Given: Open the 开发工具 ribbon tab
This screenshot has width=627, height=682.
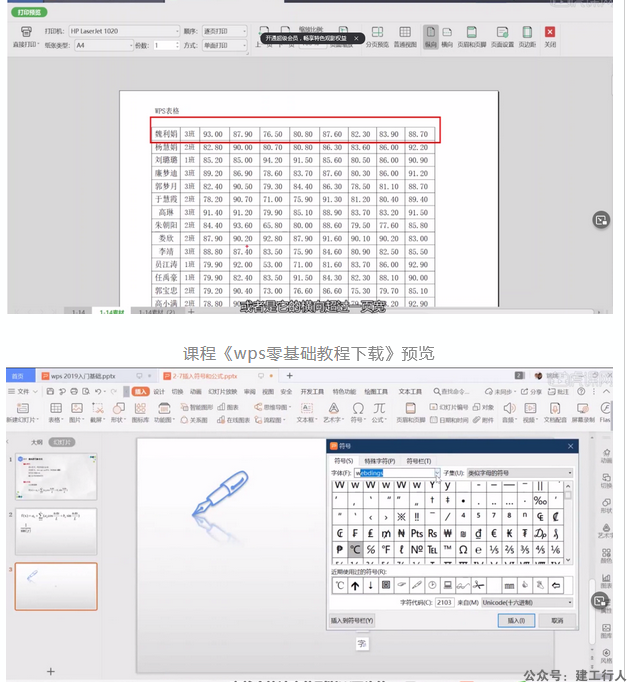Looking at the screenshot, I should [x=312, y=391].
